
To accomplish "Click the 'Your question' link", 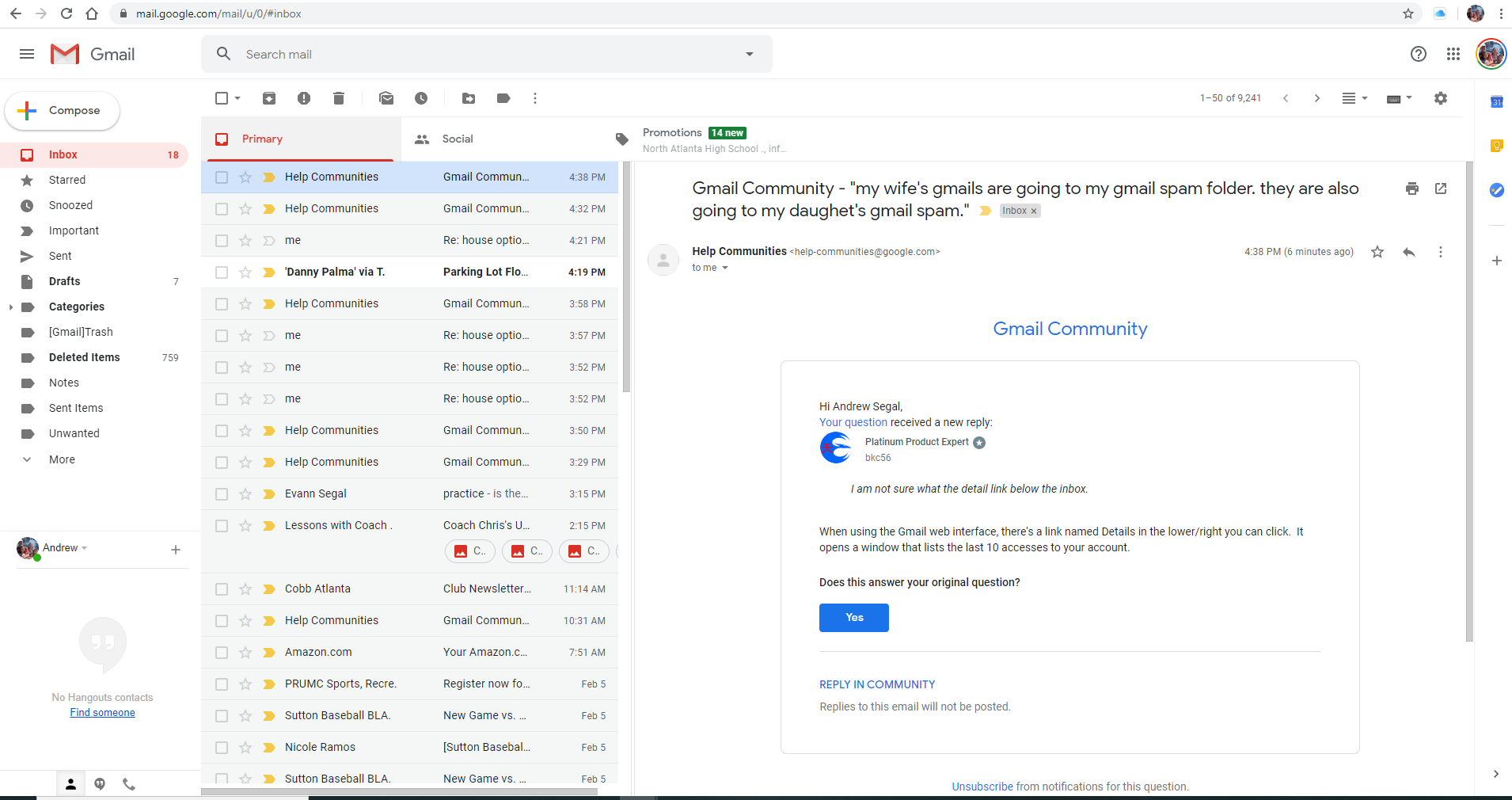I will tap(853, 422).
